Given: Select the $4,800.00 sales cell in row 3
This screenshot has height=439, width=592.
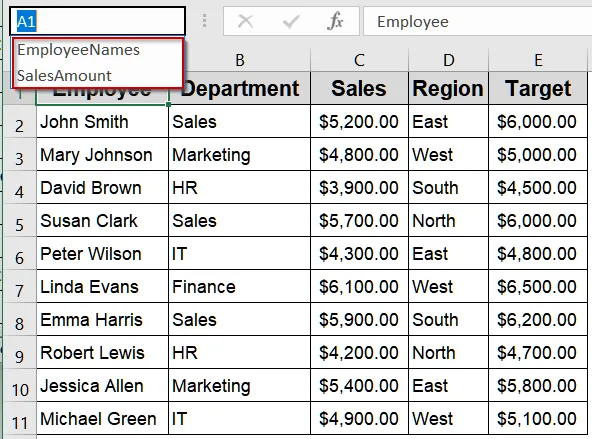Looking at the screenshot, I should click(359, 154).
